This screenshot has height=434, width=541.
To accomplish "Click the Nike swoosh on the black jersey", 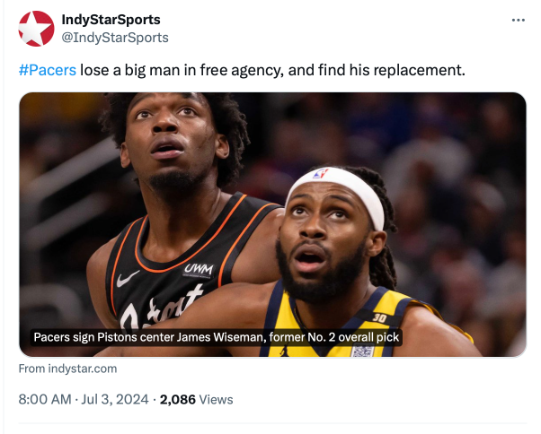I will [127, 279].
